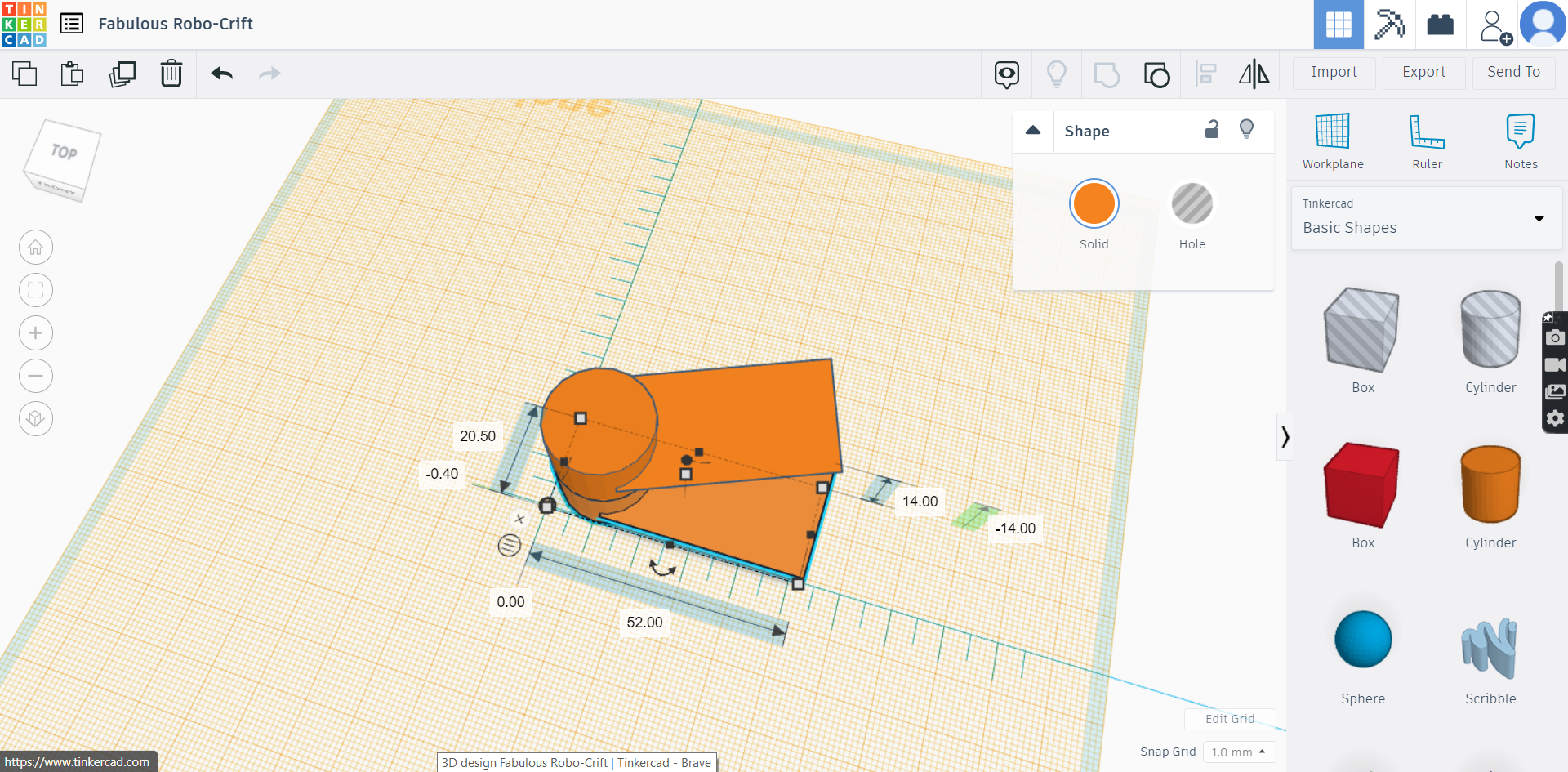The height and width of the screenshot is (772, 1568).
Task: Open the user account avatar menu
Action: 1543,25
